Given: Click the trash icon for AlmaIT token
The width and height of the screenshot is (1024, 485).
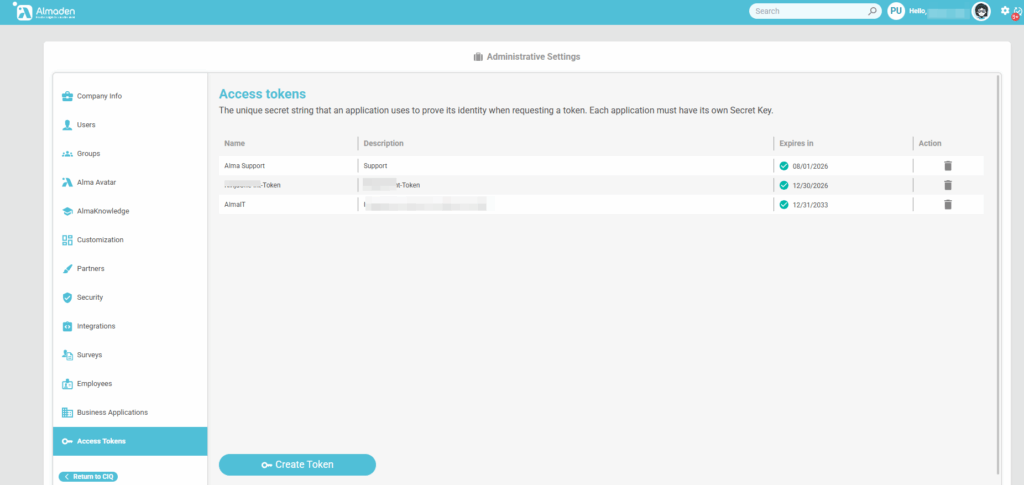Looking at the screenshot, I should (948, 205).
